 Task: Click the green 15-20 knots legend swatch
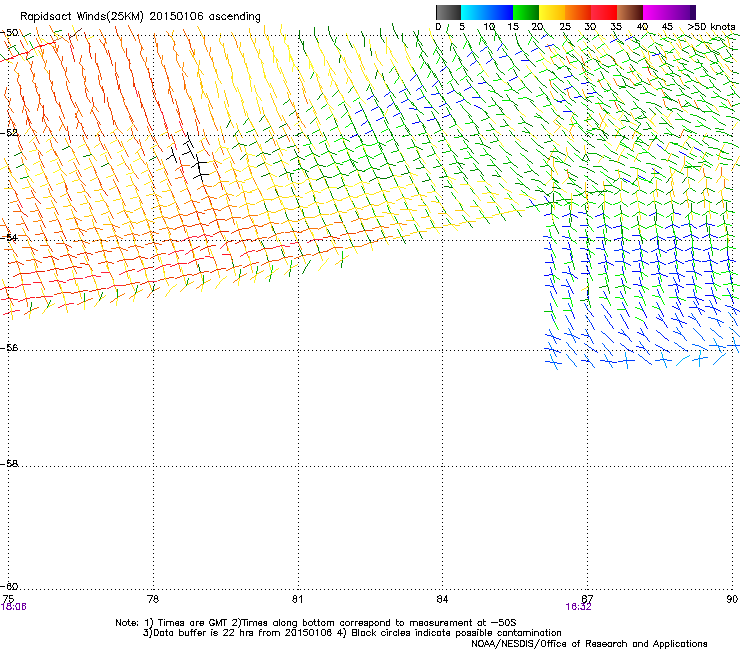pyautogui.click(x=526, y=12)
